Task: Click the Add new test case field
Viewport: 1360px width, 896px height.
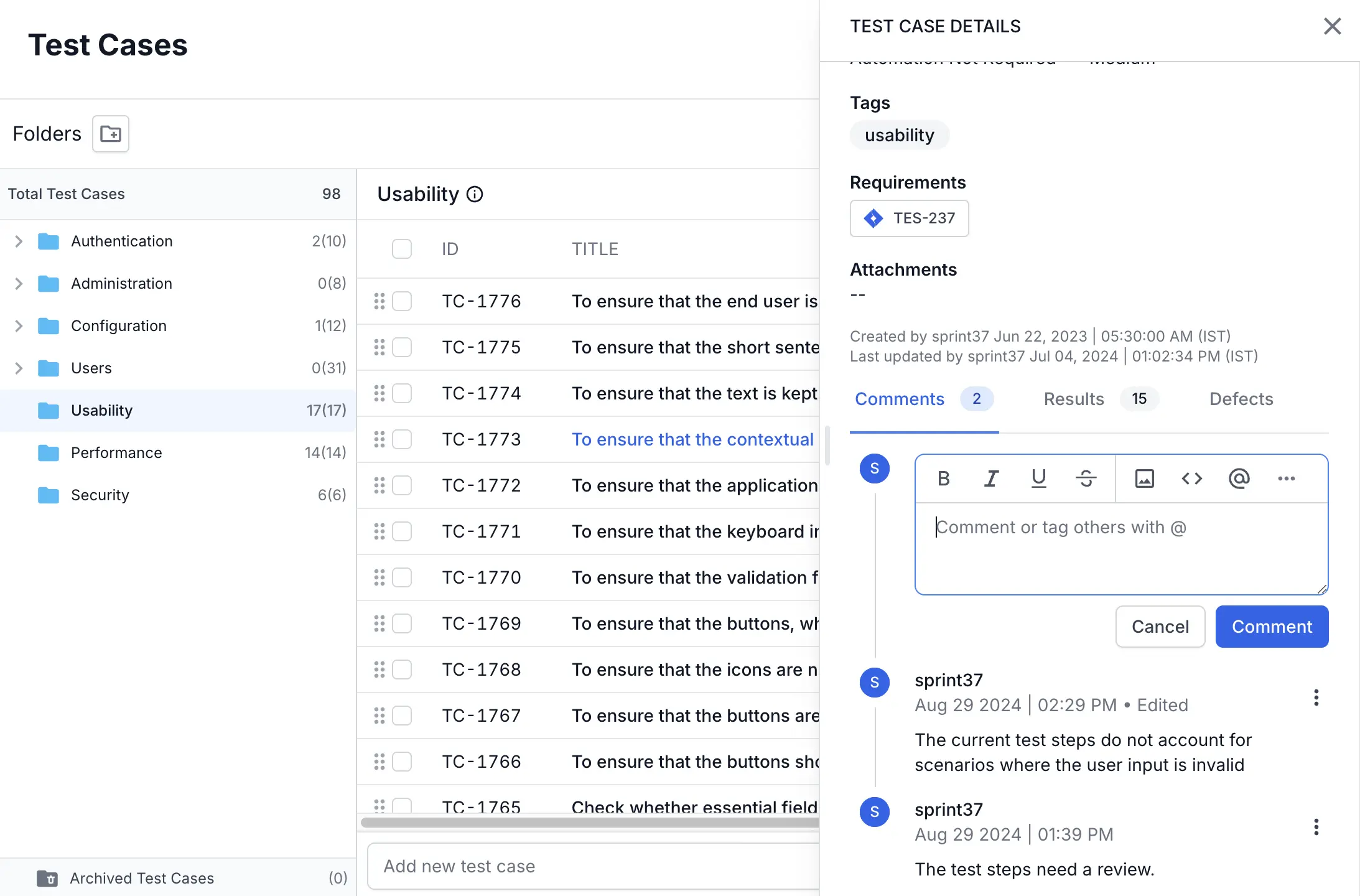Action: tap(591, 866)
